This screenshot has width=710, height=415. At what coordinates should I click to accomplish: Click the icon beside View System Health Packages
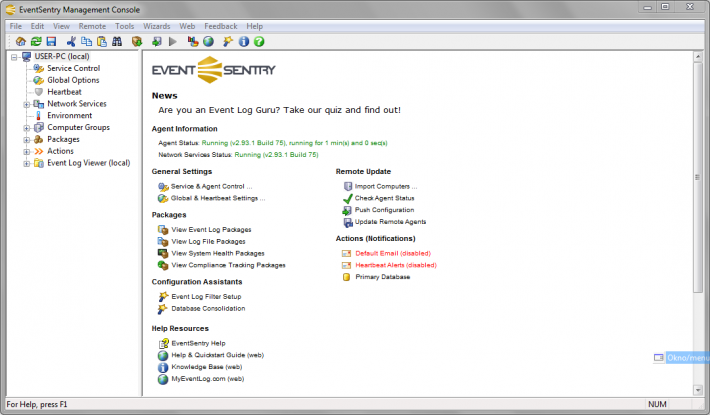coord(163,253)
